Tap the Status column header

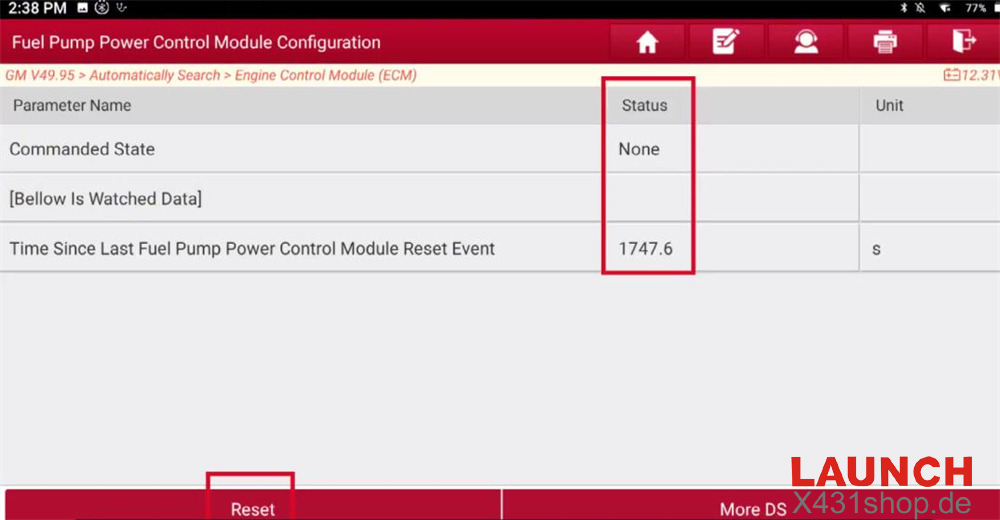coord(644,105)
